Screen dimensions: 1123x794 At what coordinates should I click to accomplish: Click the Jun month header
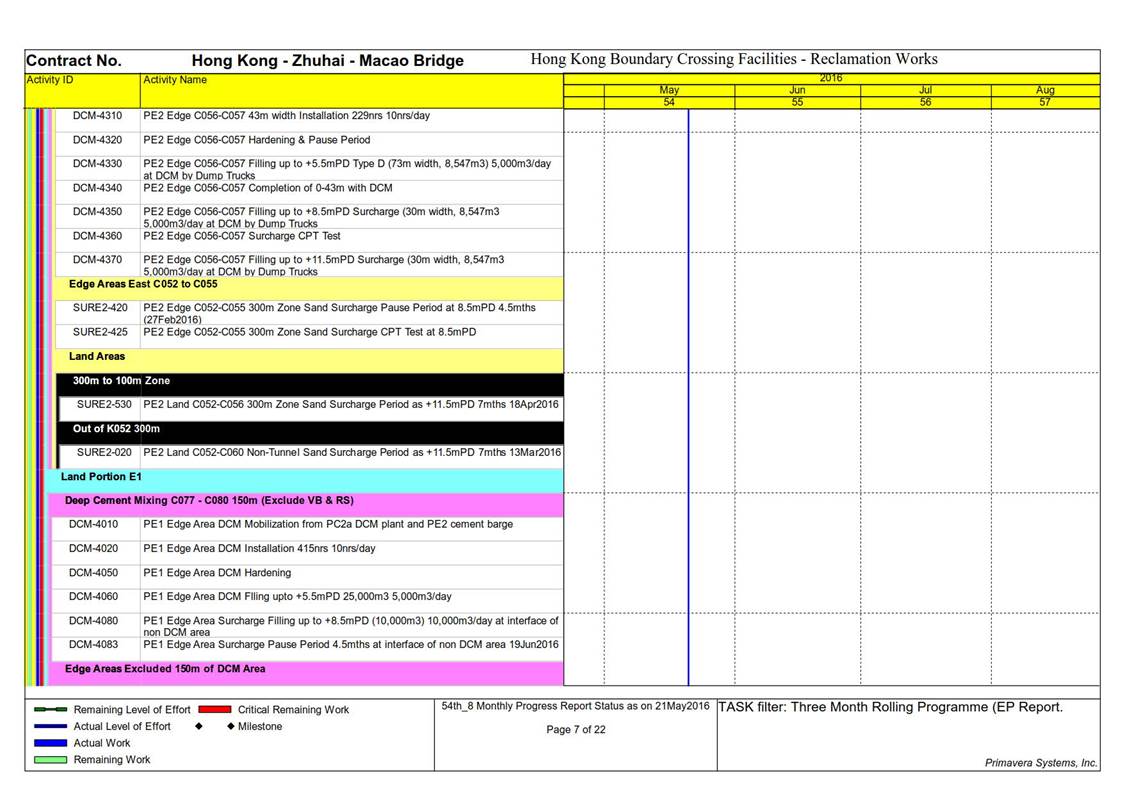797,90
